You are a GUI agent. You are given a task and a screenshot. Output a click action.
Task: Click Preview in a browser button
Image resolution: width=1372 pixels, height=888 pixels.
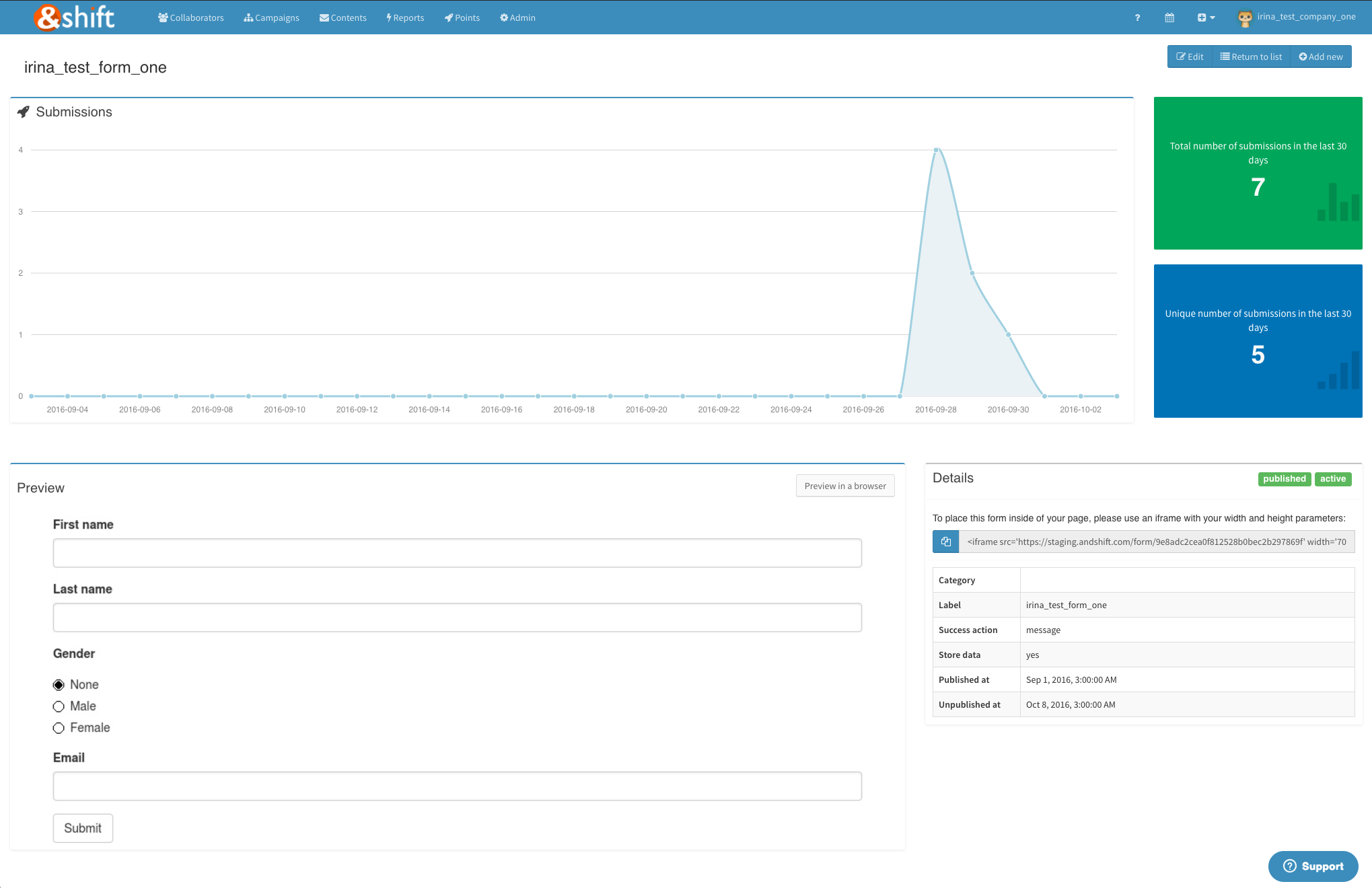pyautogui.click(x=845, y=486)
